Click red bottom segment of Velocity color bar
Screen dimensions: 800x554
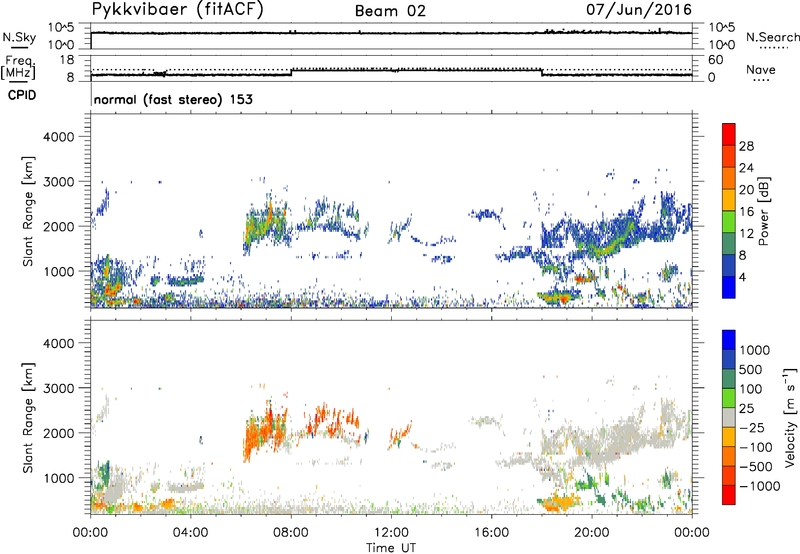[x=729, y=495]
